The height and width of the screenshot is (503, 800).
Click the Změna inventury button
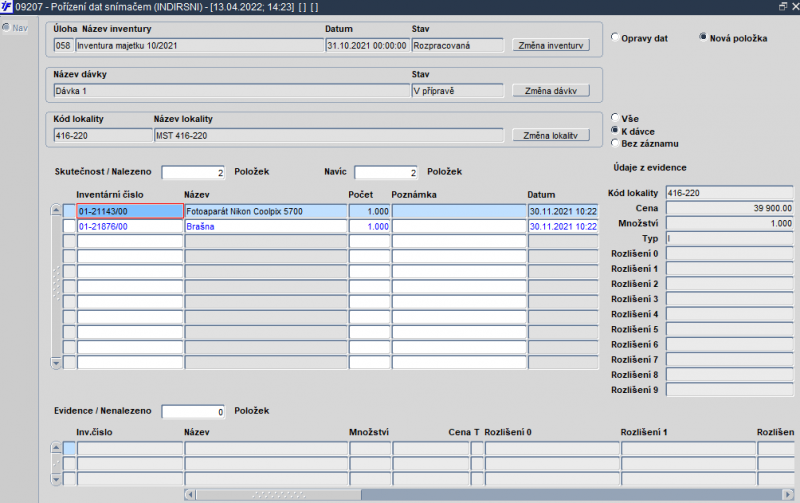[551, 45]
